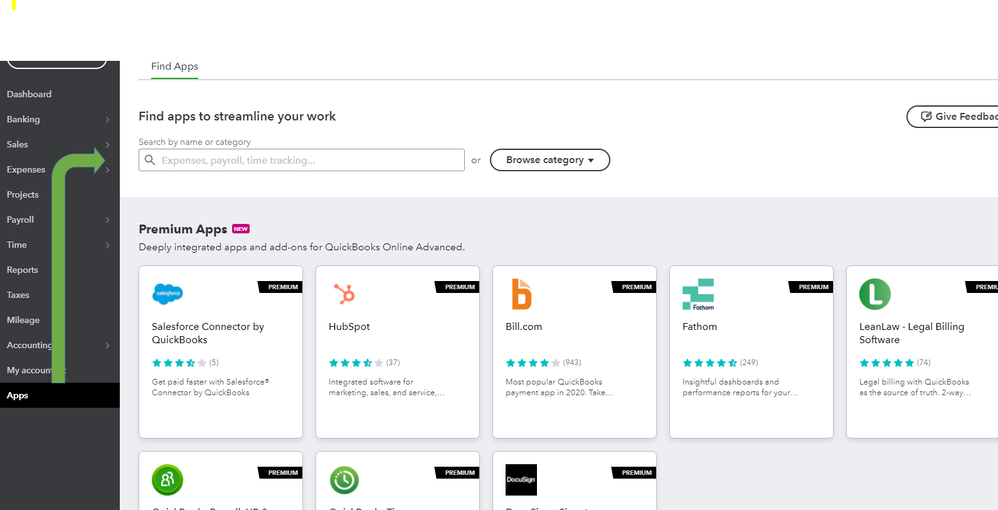Expand the Payroll sidebar submenu

(x=107, y=220)
